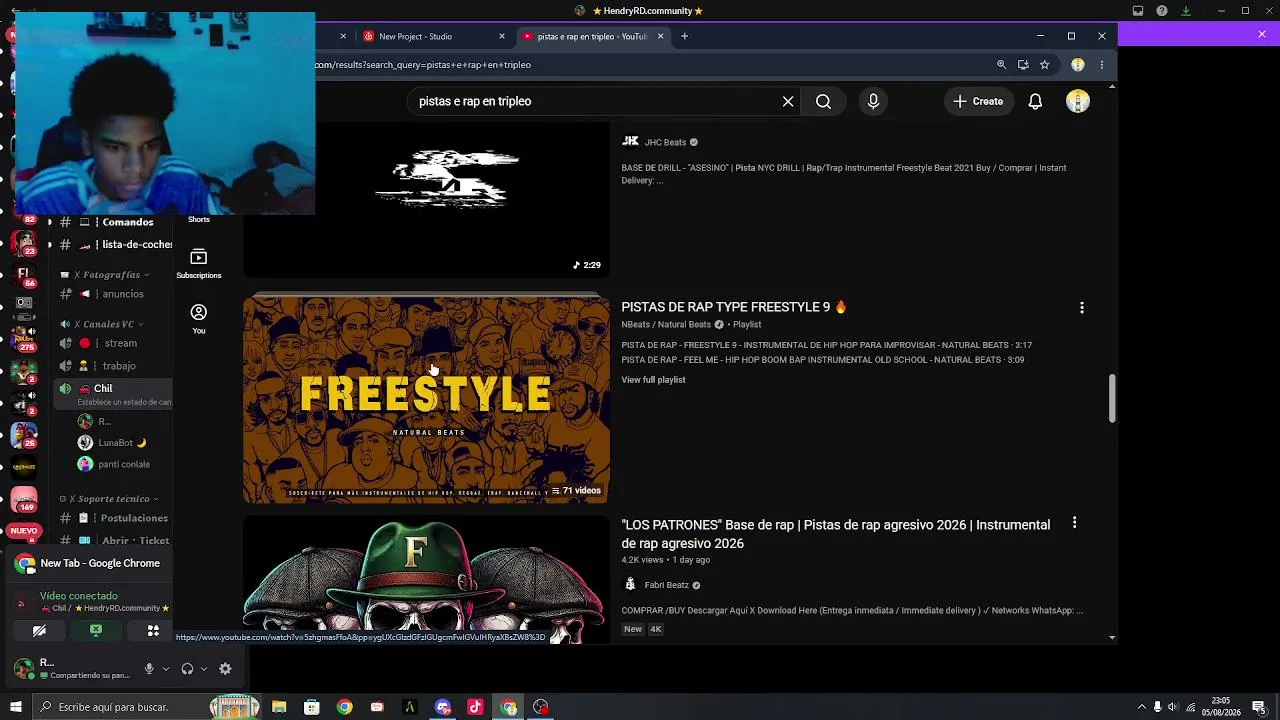Screen dimensions: 1280x720
Task: Open the LOS PATRONES Base de rap video
Action: click(836, 534)
